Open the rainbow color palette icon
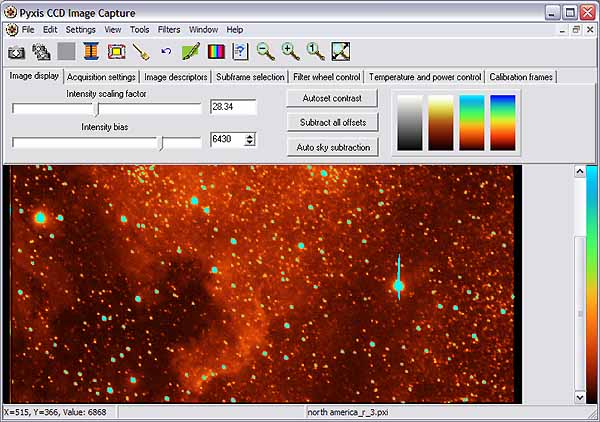Viewport: 600px width, 422px height. (x=216, y=52)
